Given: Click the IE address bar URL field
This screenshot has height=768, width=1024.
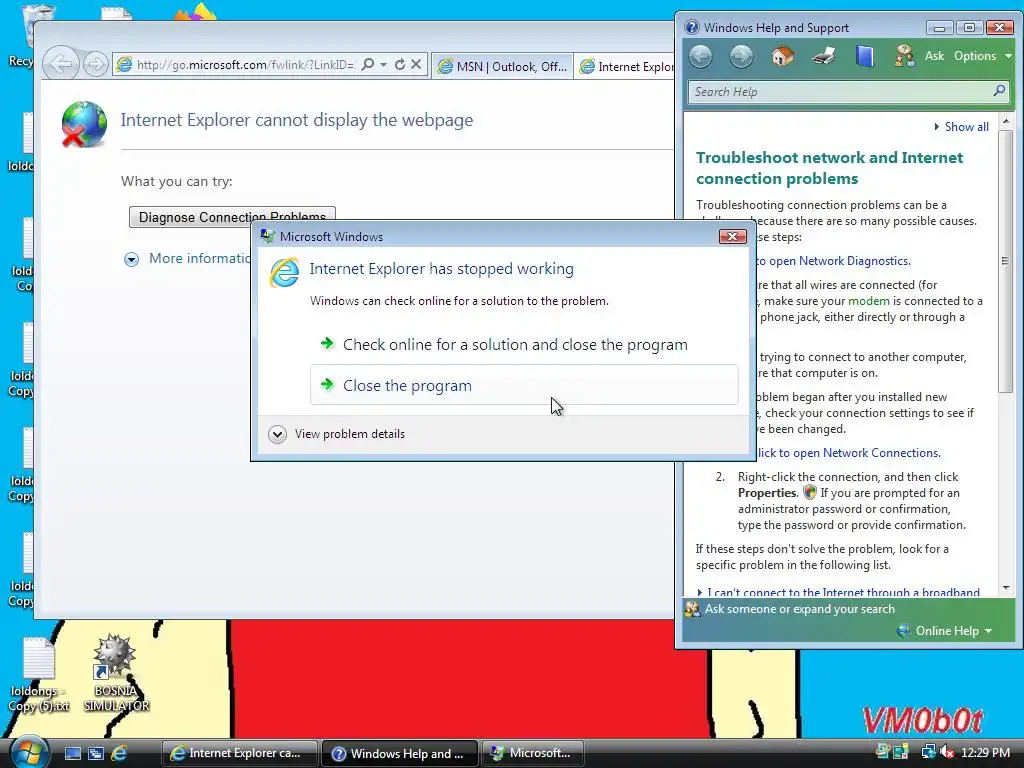Looking at the screenshot, I should (x=245, y=65).
